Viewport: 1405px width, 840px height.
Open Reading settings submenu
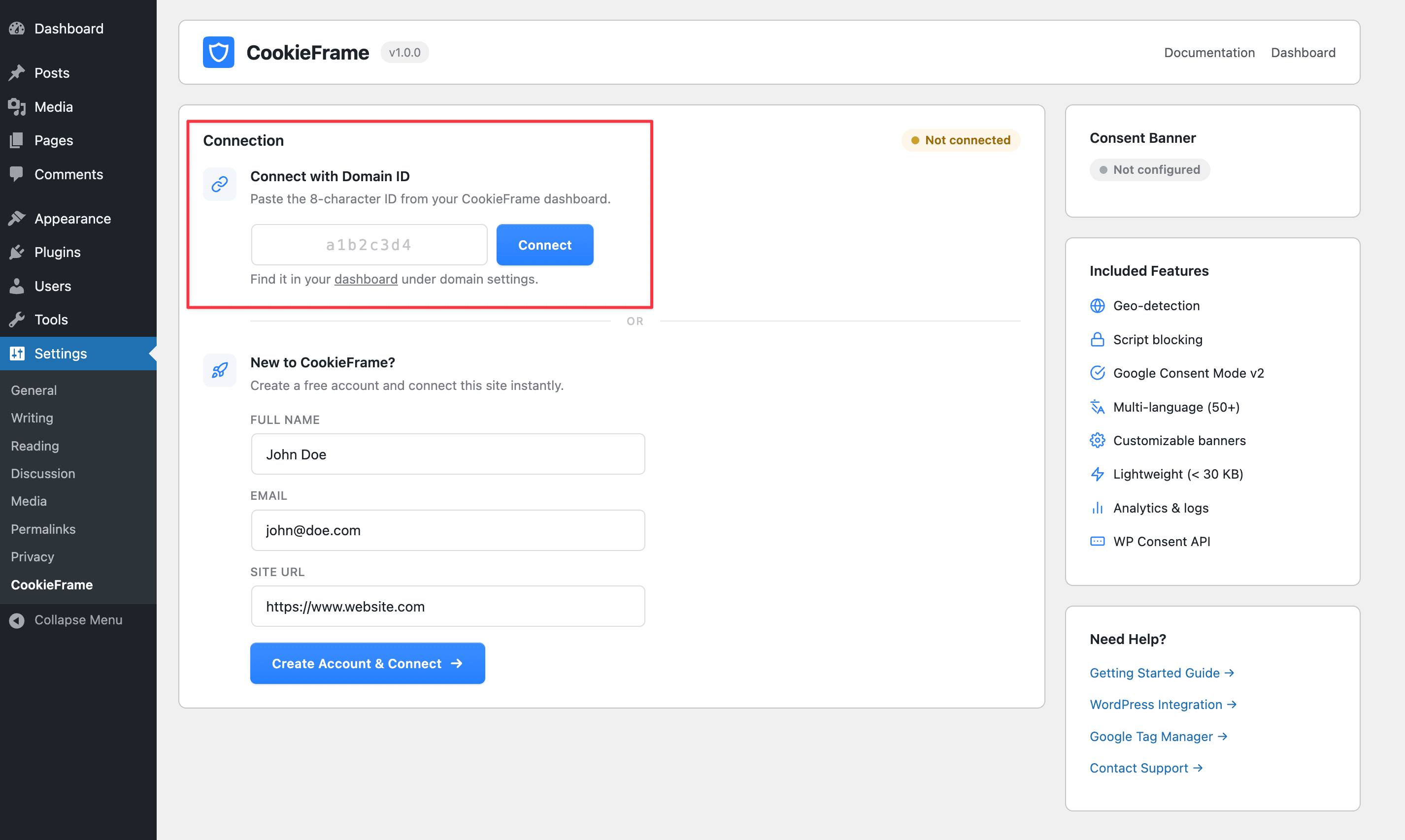(34, 446)
